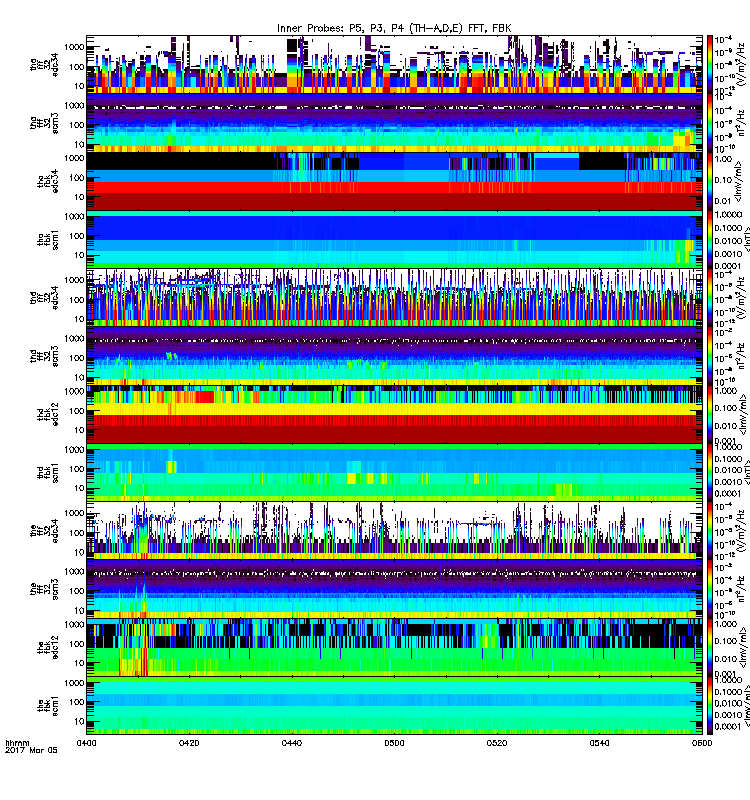
Task: Select the 0400 time axis label
Action: tap(86, 743)
